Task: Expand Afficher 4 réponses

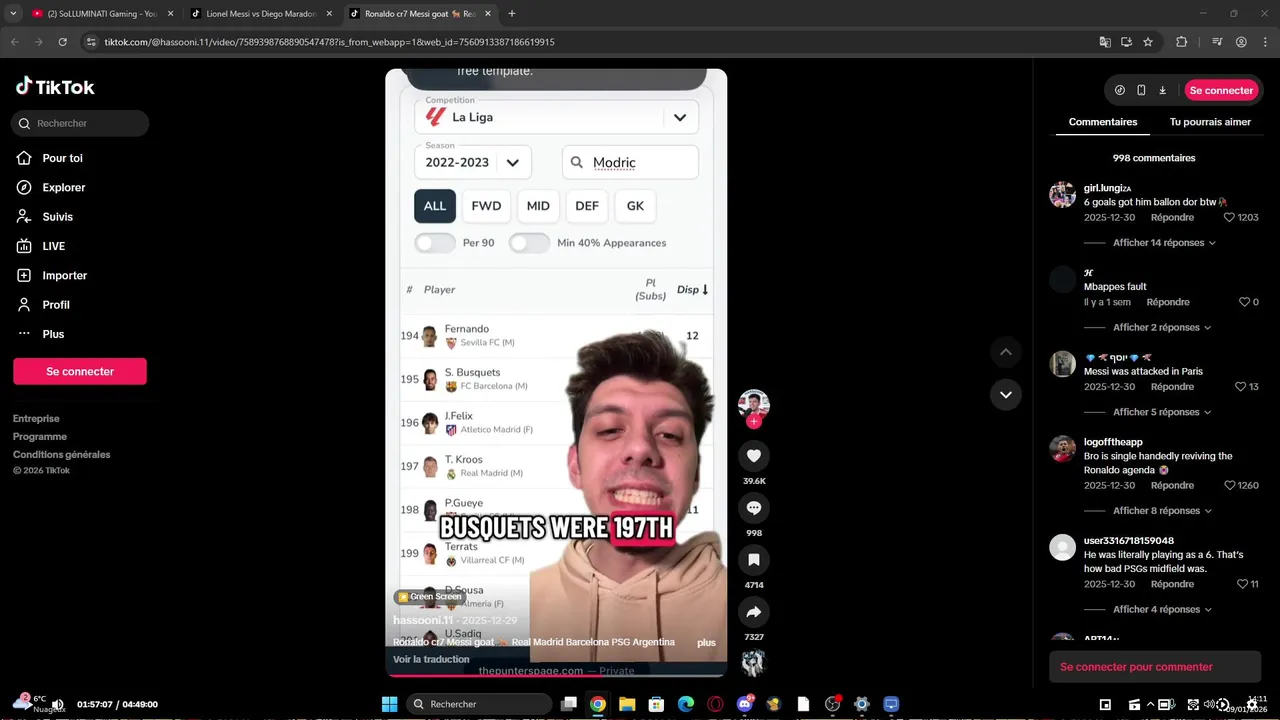Action: click(x=1164, y=609)
